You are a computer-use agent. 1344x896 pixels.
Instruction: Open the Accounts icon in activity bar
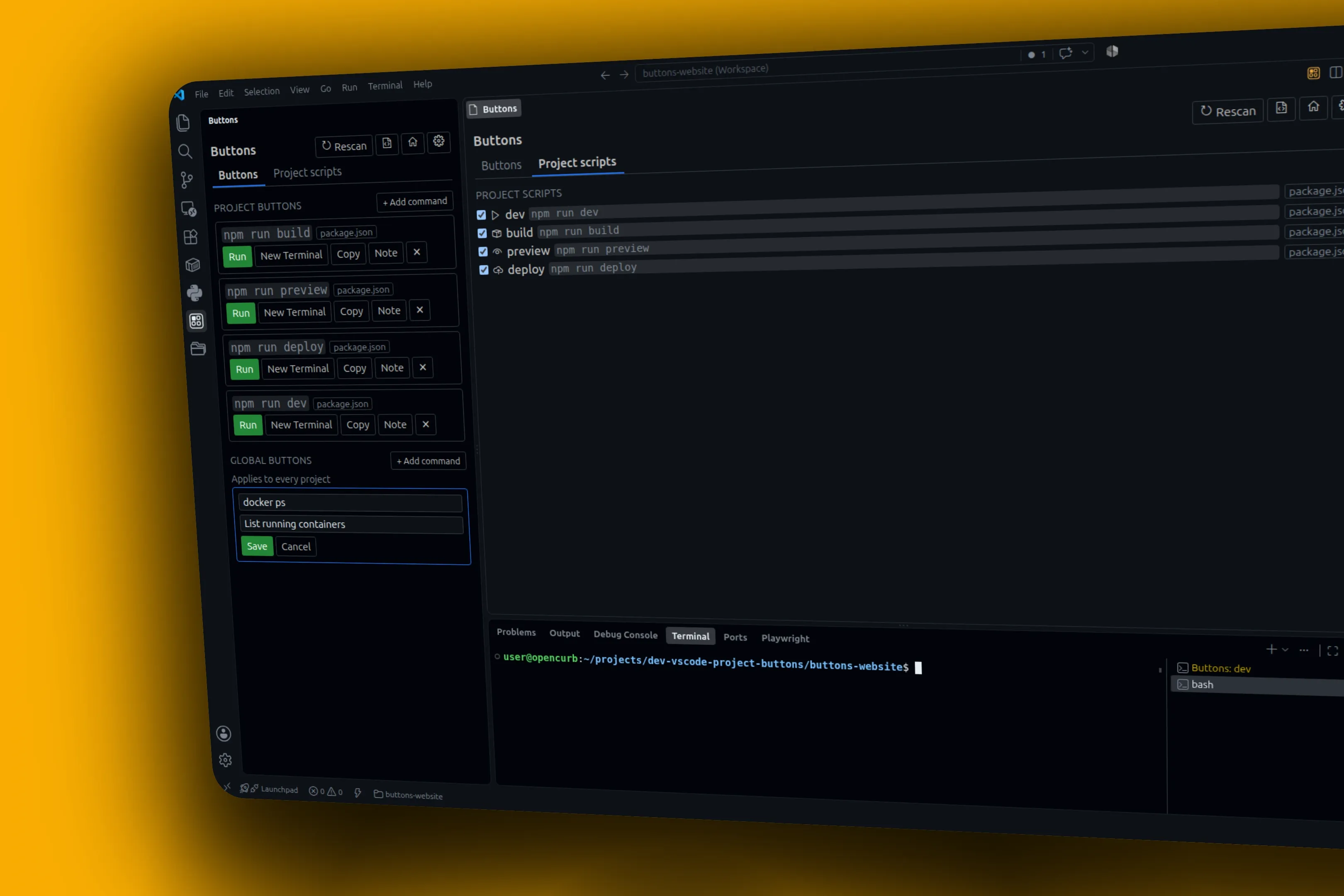(224, 733)
